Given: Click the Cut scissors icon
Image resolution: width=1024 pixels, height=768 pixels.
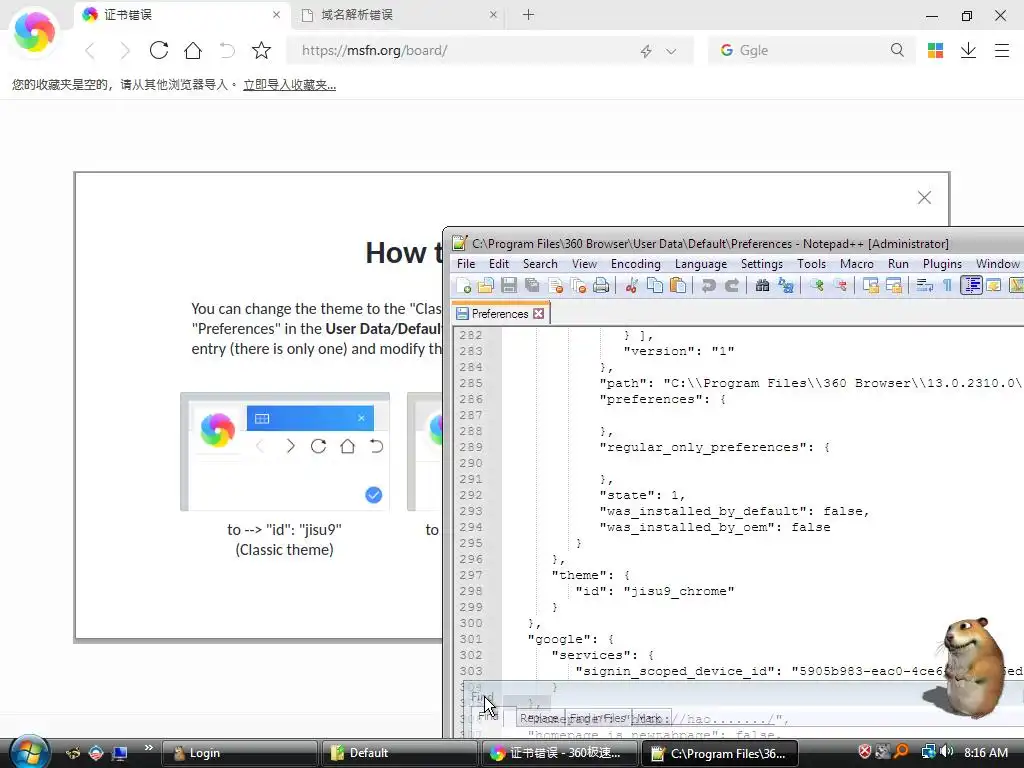Looking at the screenshot, I should 632,285.
